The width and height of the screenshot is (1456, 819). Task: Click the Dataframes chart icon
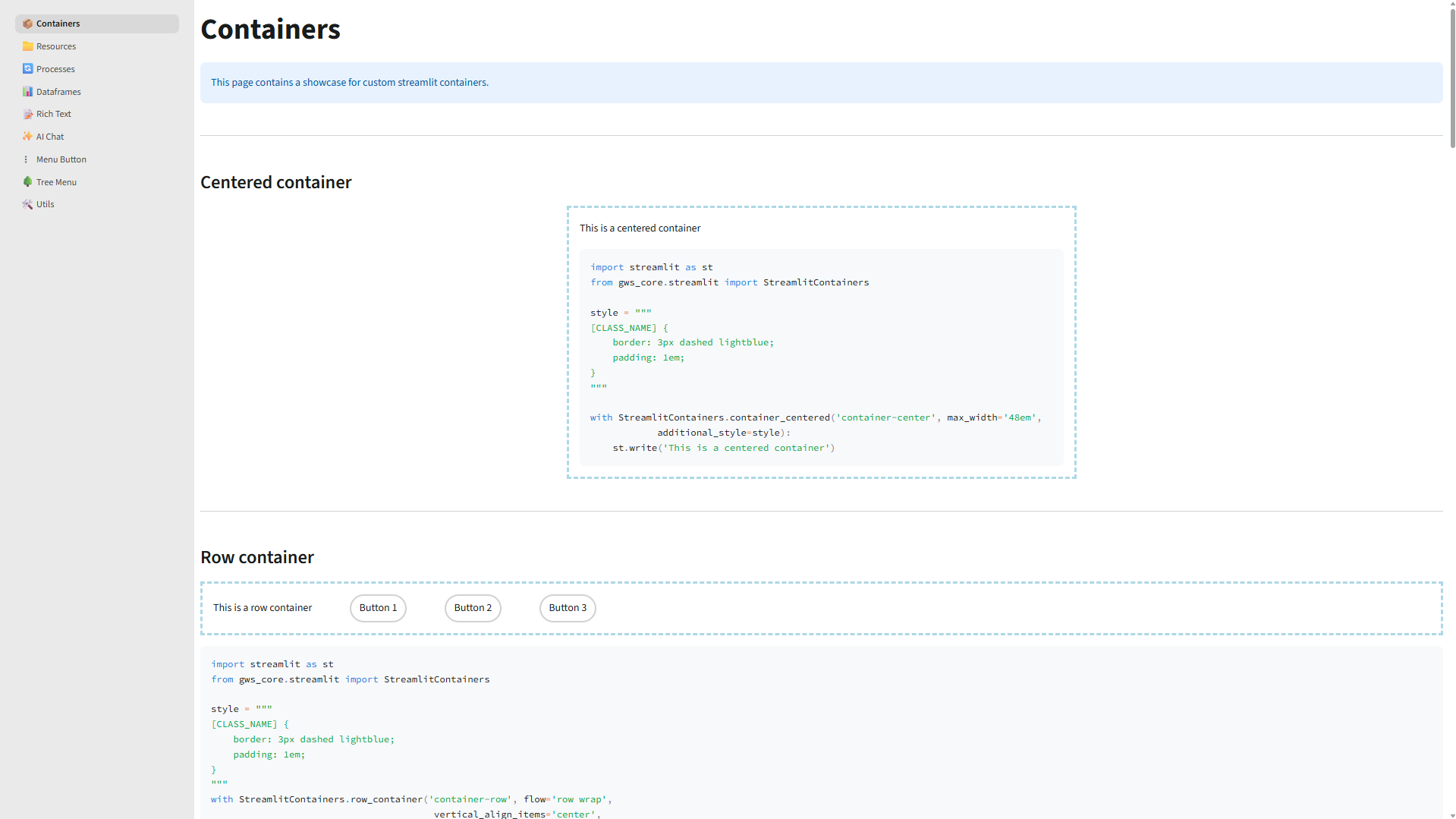point(28,92)
